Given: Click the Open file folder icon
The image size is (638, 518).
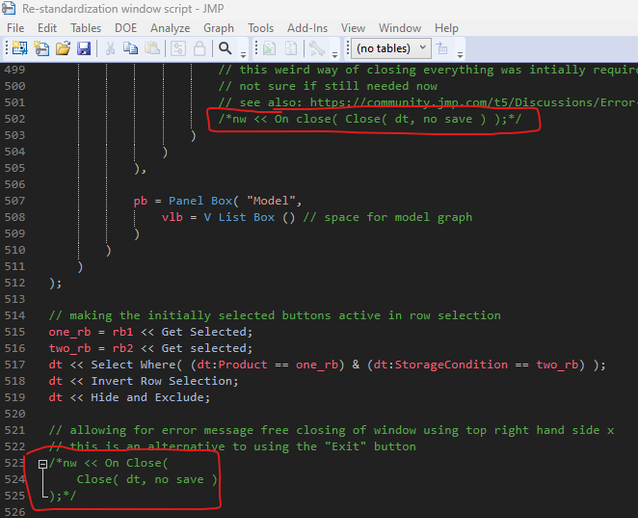Looking at the screenshot, I should (x=63, y=48).
